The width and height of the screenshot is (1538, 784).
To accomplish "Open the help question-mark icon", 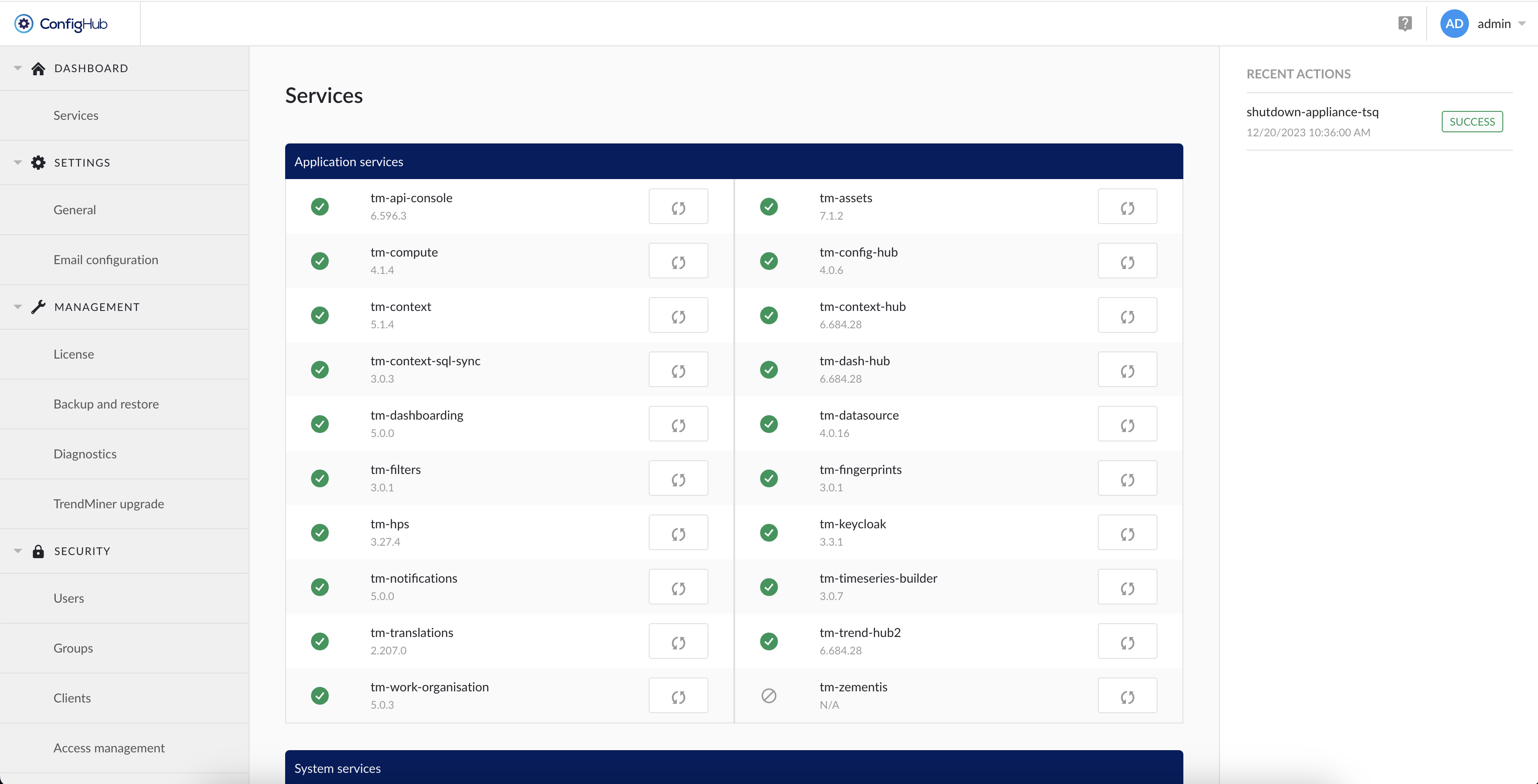I will pyautogui.click(x=1405, y=24).
